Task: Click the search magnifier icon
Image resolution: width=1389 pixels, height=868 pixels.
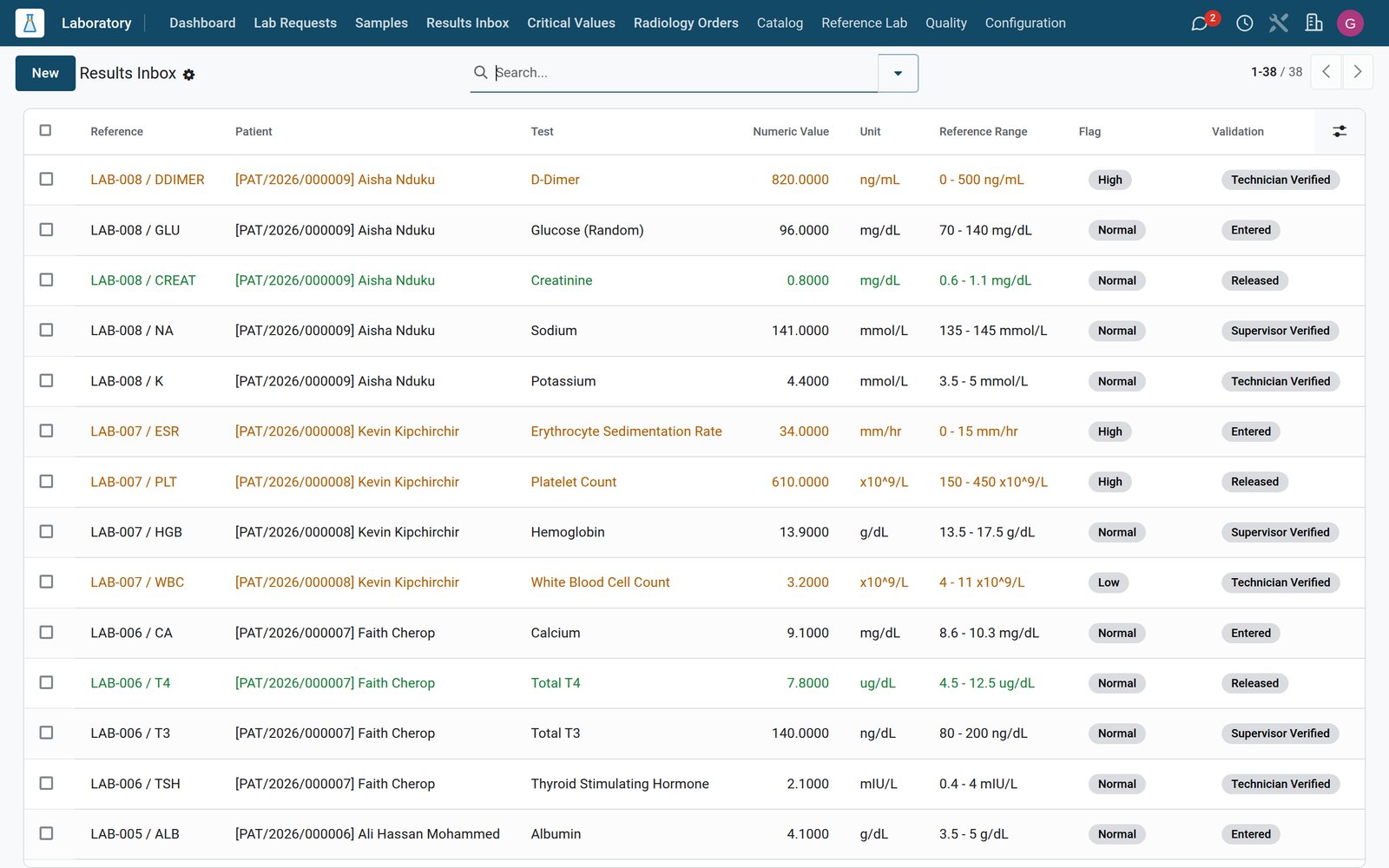Action: click(480, 72)
